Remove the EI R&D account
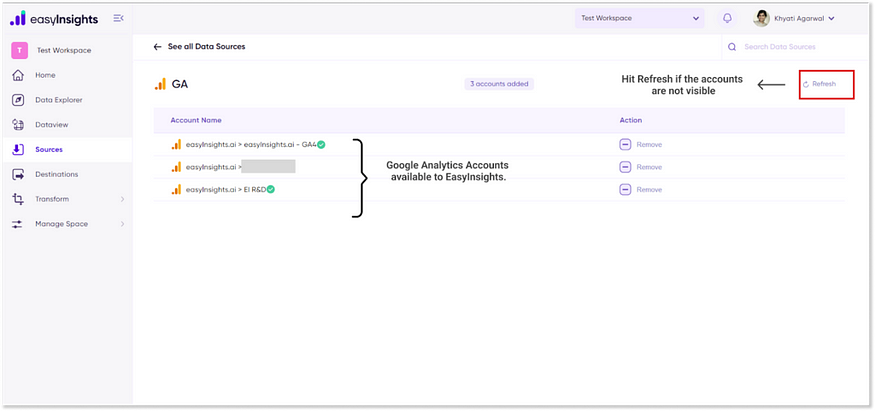This screenshot has width=875, height=411. coord(640,189)
